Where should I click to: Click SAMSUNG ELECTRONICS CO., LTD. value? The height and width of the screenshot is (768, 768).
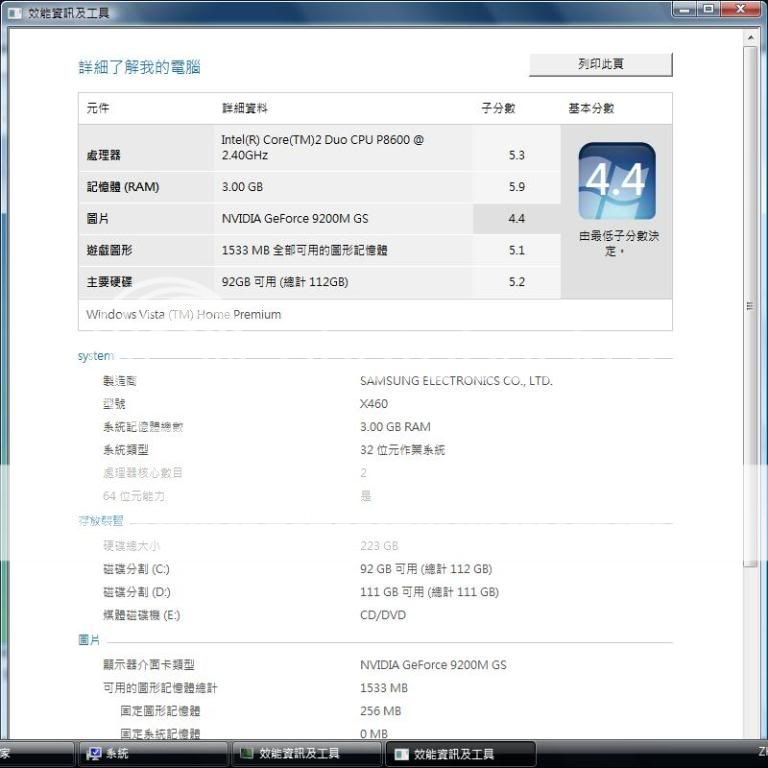[x=456, y=381]
